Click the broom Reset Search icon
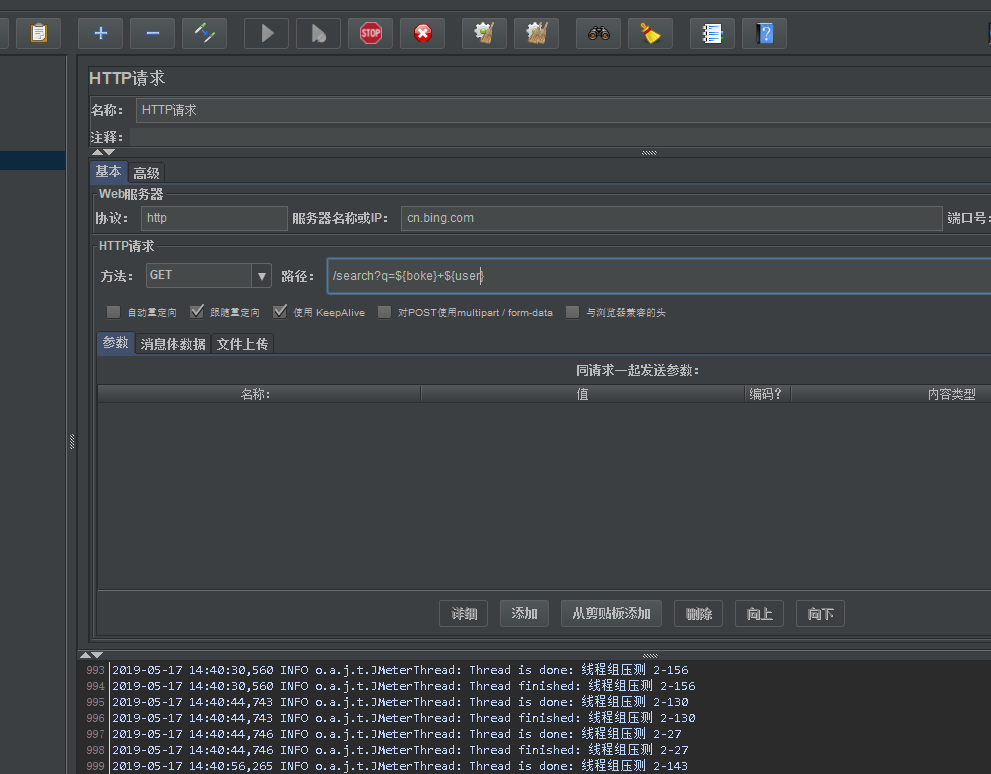991x774 pixels. coord(650,33)
